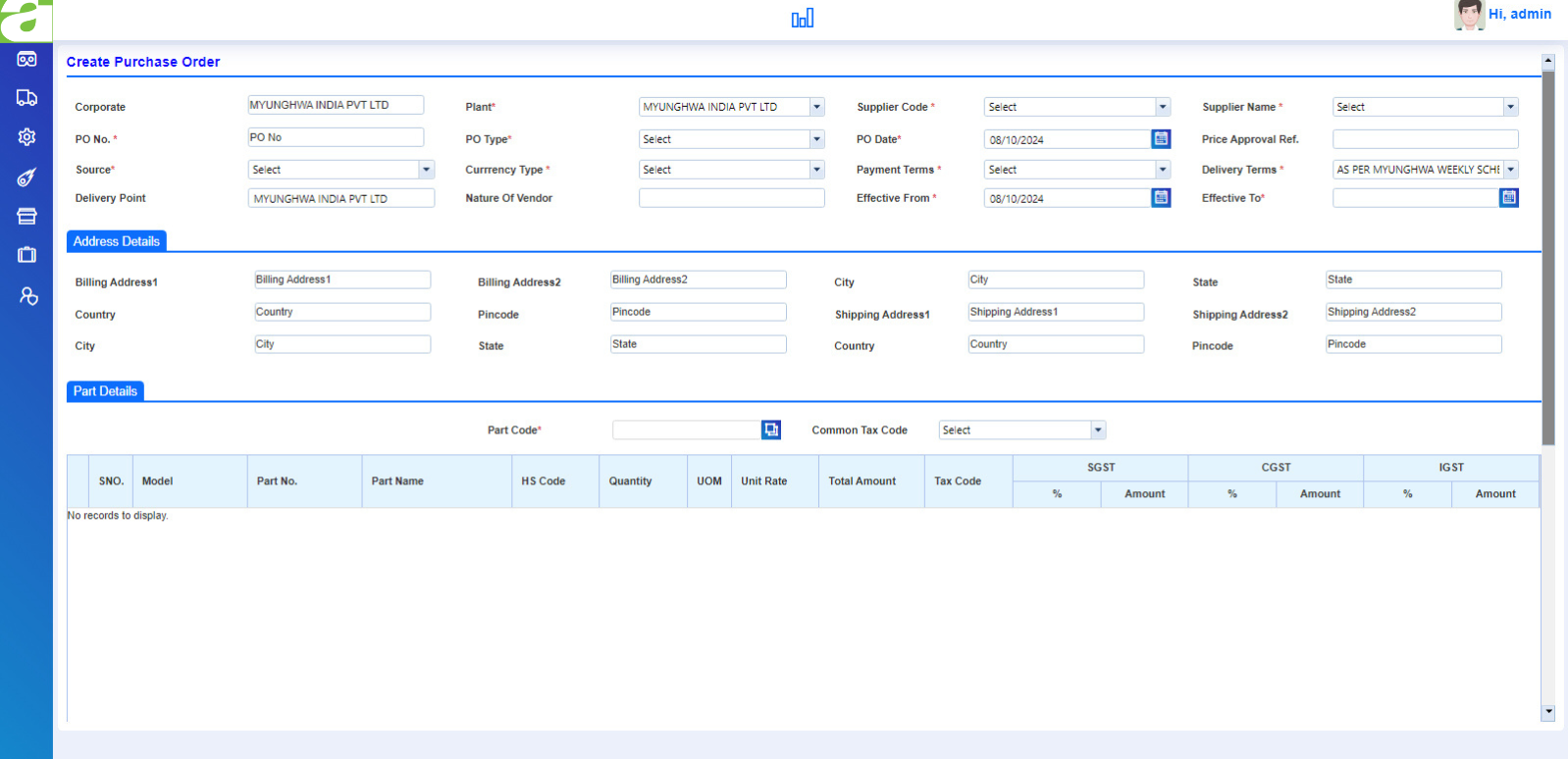Click the Tax Code column header
This screenshot has width=1568, height=759.
968,481
